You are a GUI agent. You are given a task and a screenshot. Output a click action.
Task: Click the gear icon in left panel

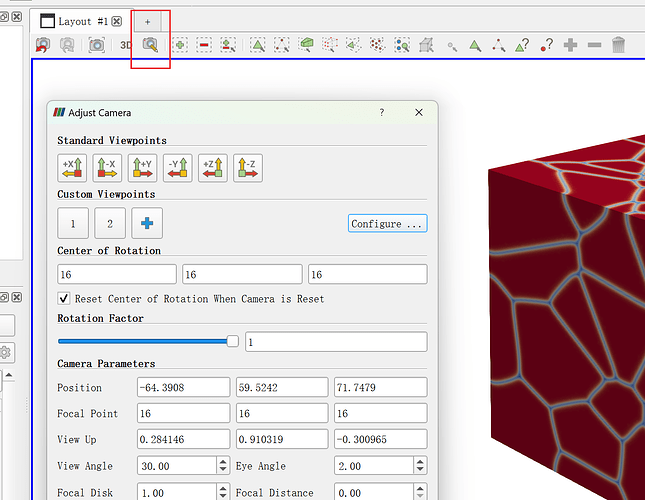coord(5,352)
